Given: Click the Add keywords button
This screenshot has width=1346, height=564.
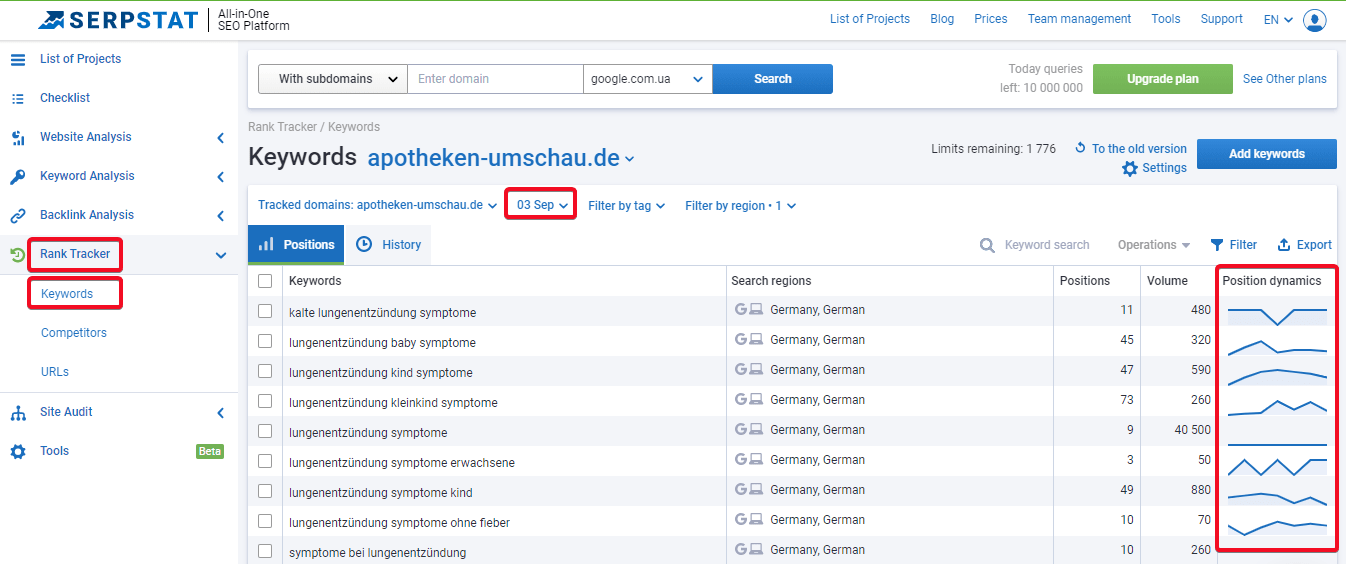Looking at the screenshot, I should tap(1266, 154).
